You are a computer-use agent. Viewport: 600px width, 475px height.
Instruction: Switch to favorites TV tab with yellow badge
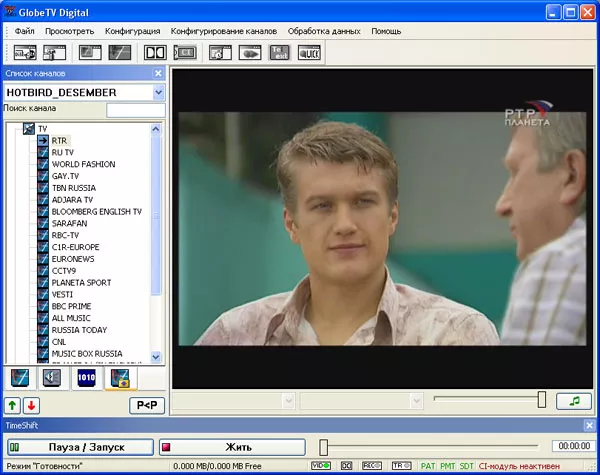[120, 378]
